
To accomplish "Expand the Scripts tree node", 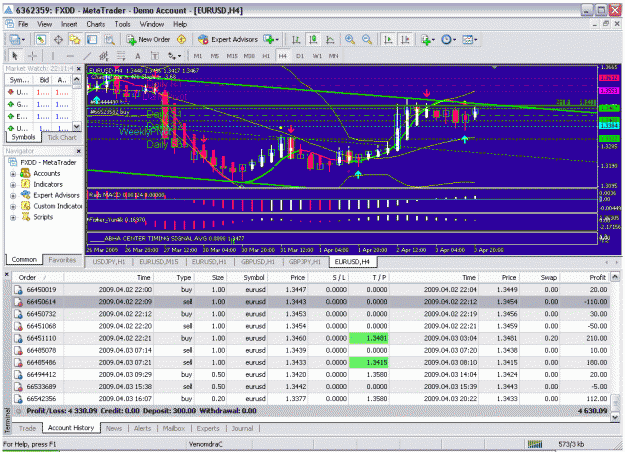I will tap(13, 218).
